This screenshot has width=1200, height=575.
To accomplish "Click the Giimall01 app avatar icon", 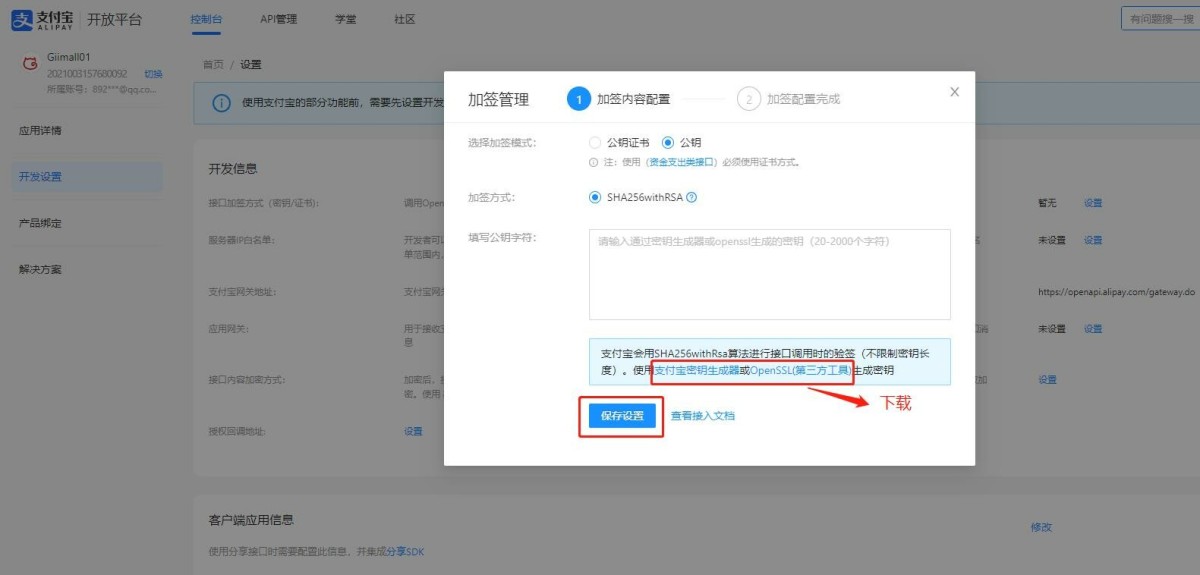I will [x=30, y=64].
